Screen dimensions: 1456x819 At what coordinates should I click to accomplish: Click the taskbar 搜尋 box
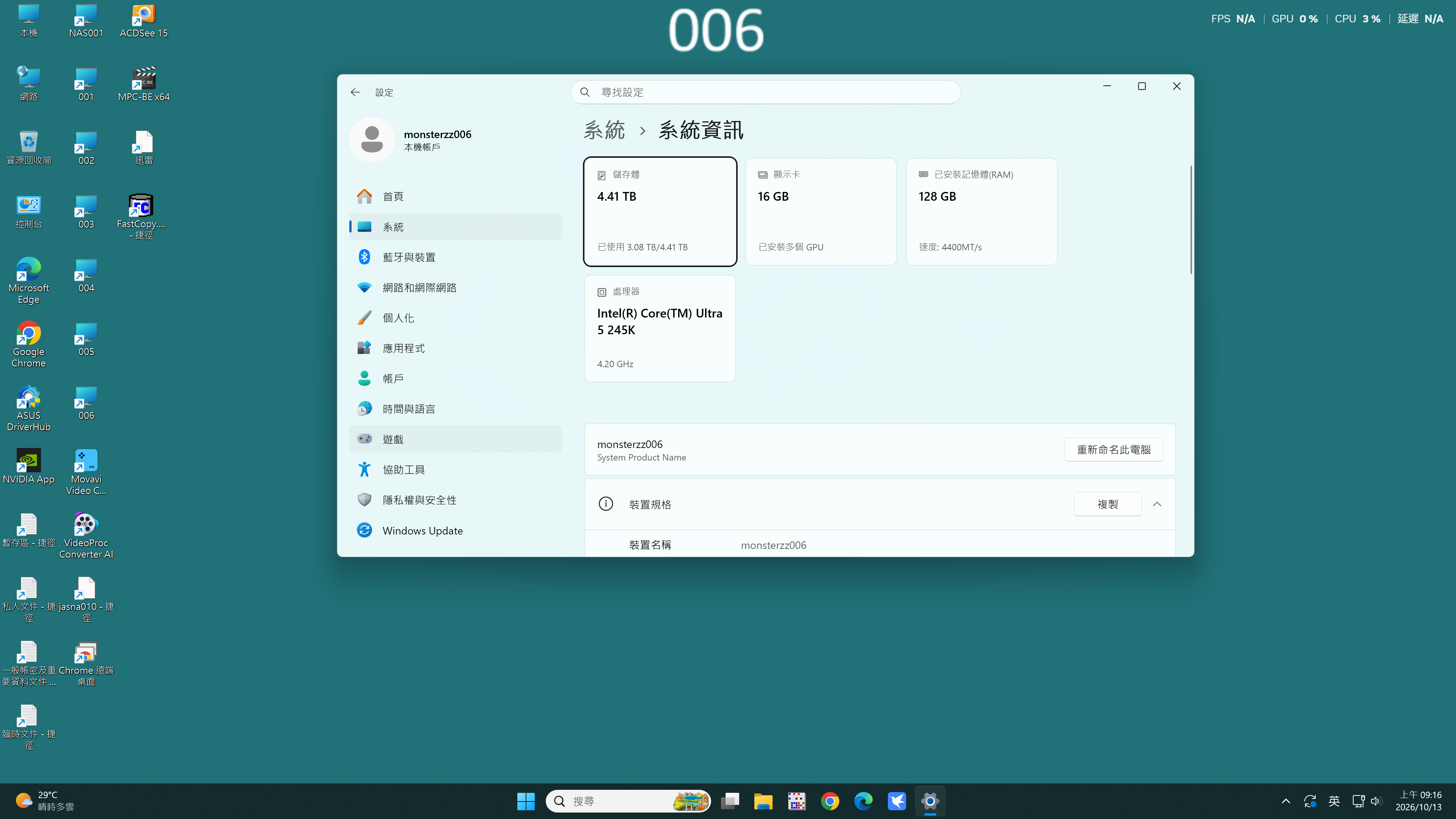628,801
